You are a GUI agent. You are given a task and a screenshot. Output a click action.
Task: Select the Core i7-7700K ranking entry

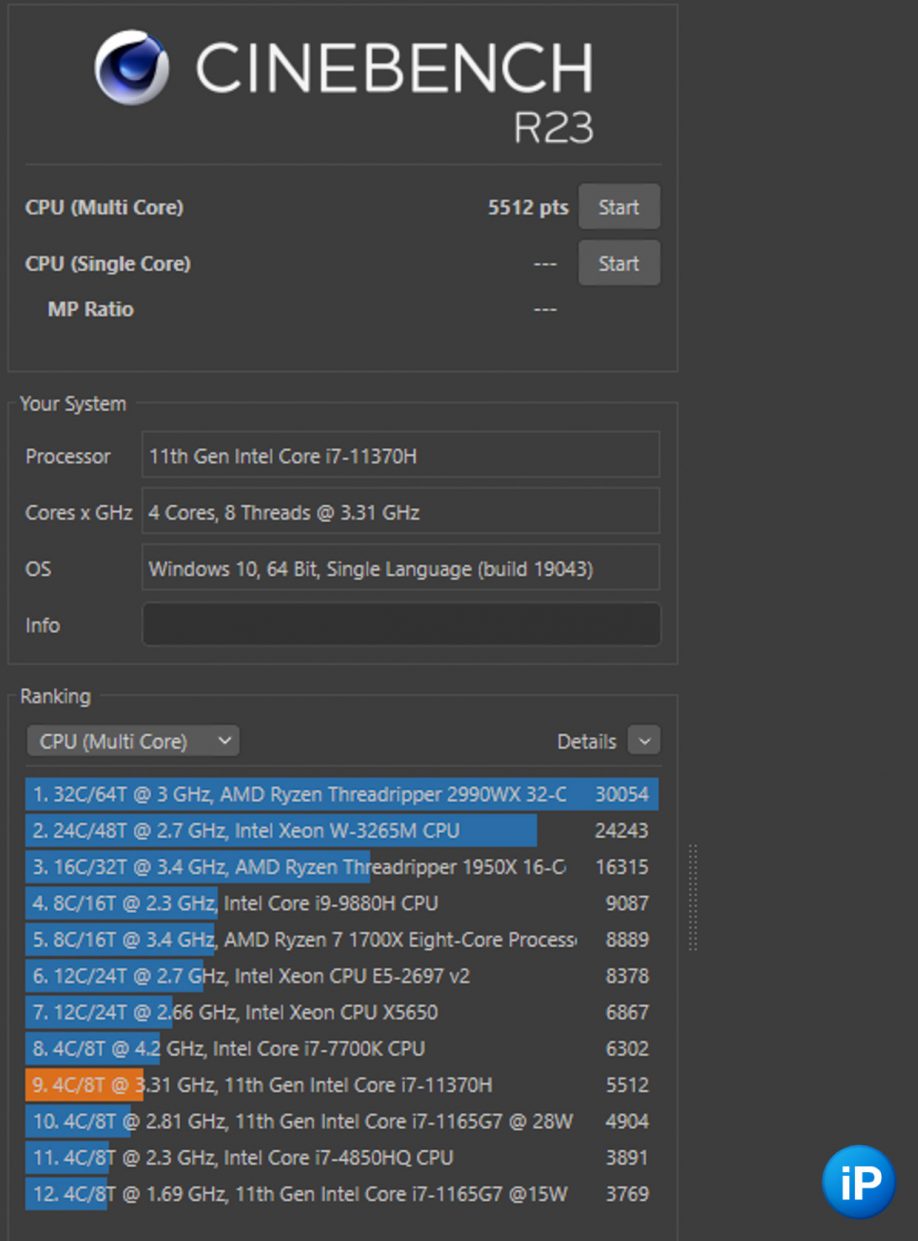(x=340, y=1048)
